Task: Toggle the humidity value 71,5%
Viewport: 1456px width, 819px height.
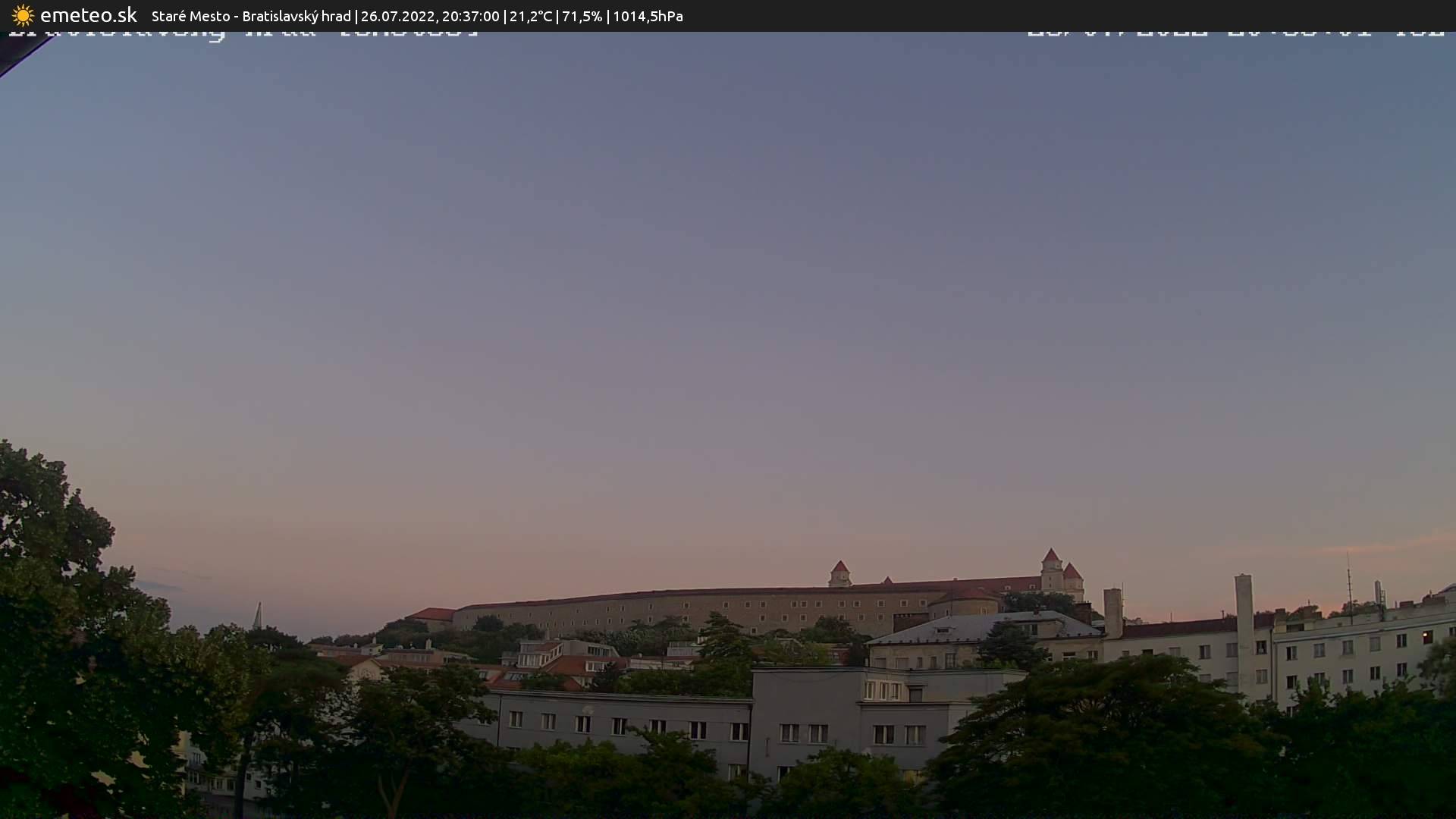Action: (x=582, y=15)
